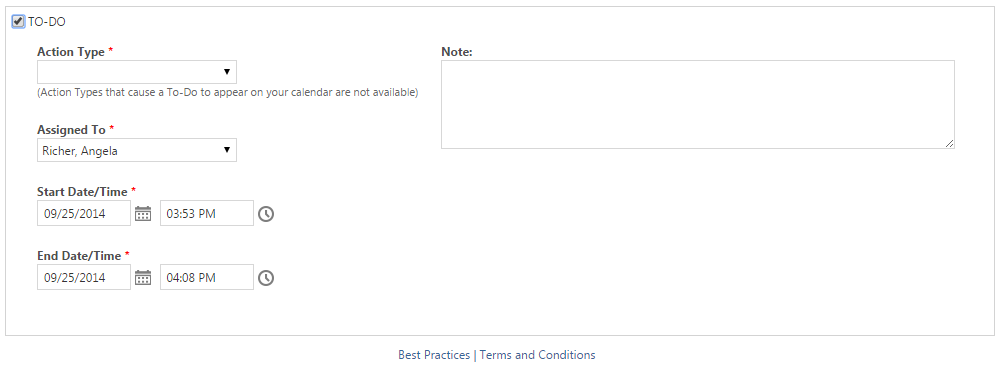Open the Best Practices link

434,355
